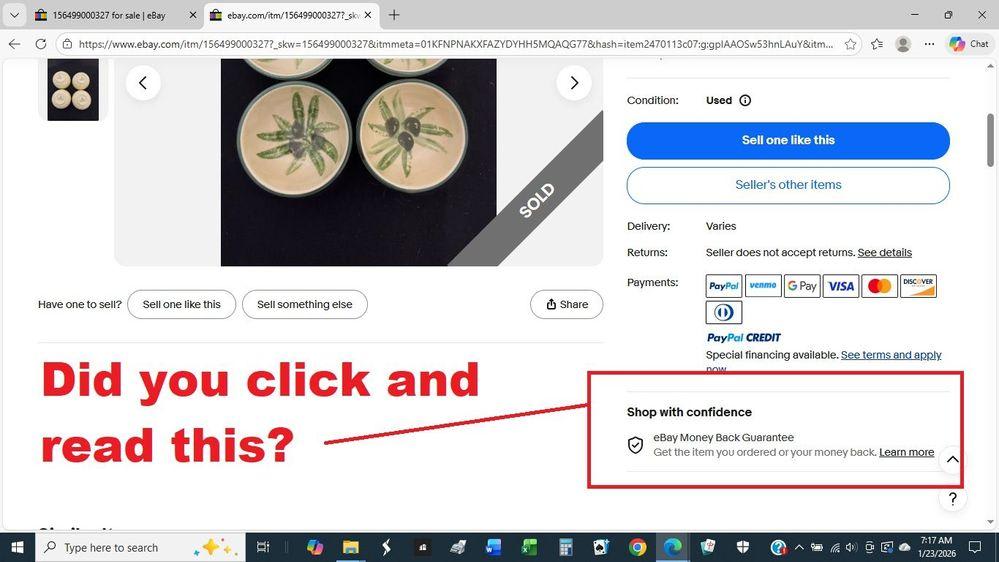Open the Condition info icon next to Used
Viewport: 999px width, 562px height.
click(745, 100)
